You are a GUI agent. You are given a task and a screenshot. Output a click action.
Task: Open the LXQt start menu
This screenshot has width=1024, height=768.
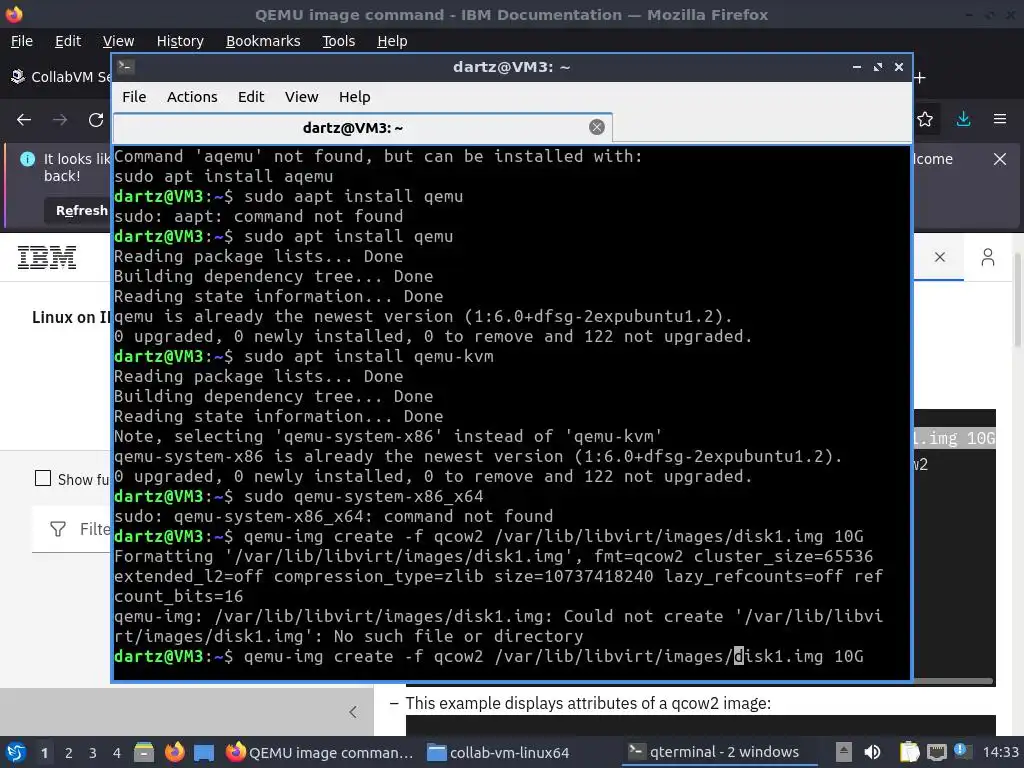tap(16, 752)
